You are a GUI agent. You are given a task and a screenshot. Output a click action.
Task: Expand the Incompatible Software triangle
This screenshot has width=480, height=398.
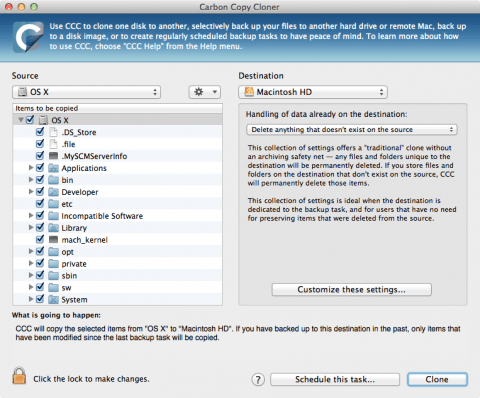[x=31, y=215]
